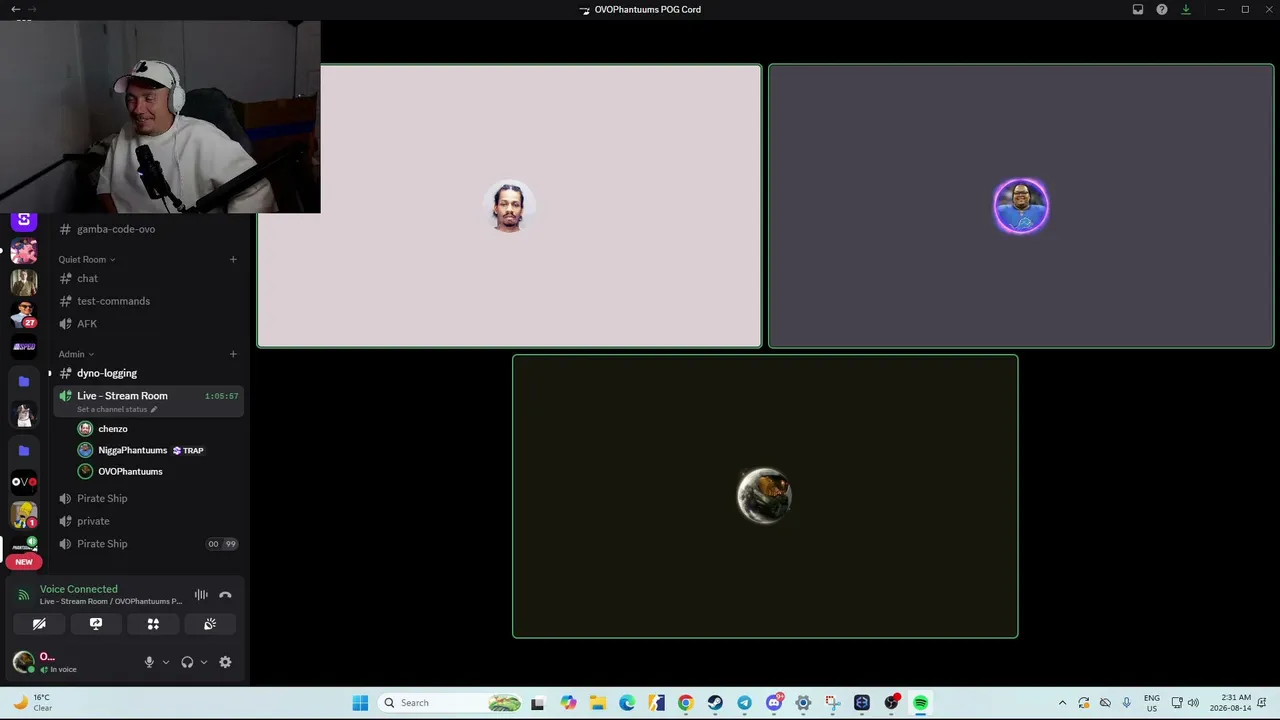This screenshot has height=720, width=1280.
Task: Join the AFK voice channel
Action: [148, 324]
